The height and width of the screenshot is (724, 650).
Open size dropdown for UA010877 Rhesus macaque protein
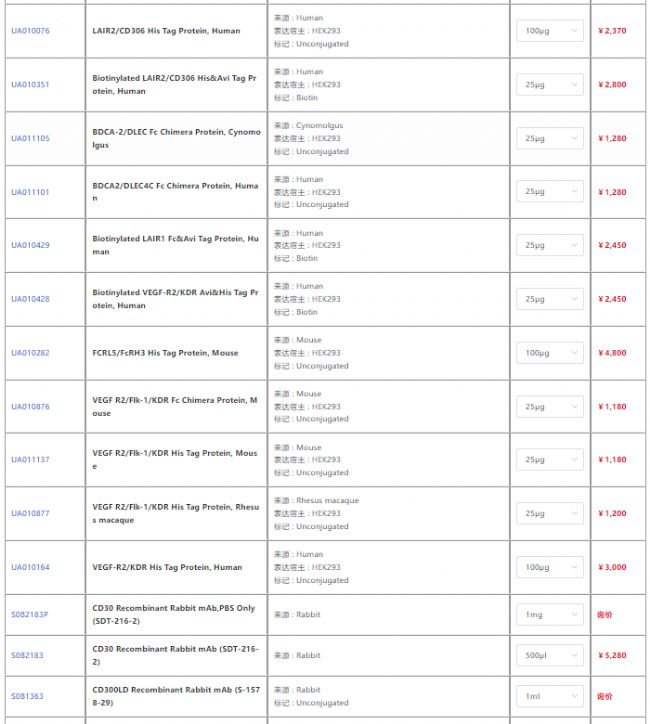pos(550,514)
